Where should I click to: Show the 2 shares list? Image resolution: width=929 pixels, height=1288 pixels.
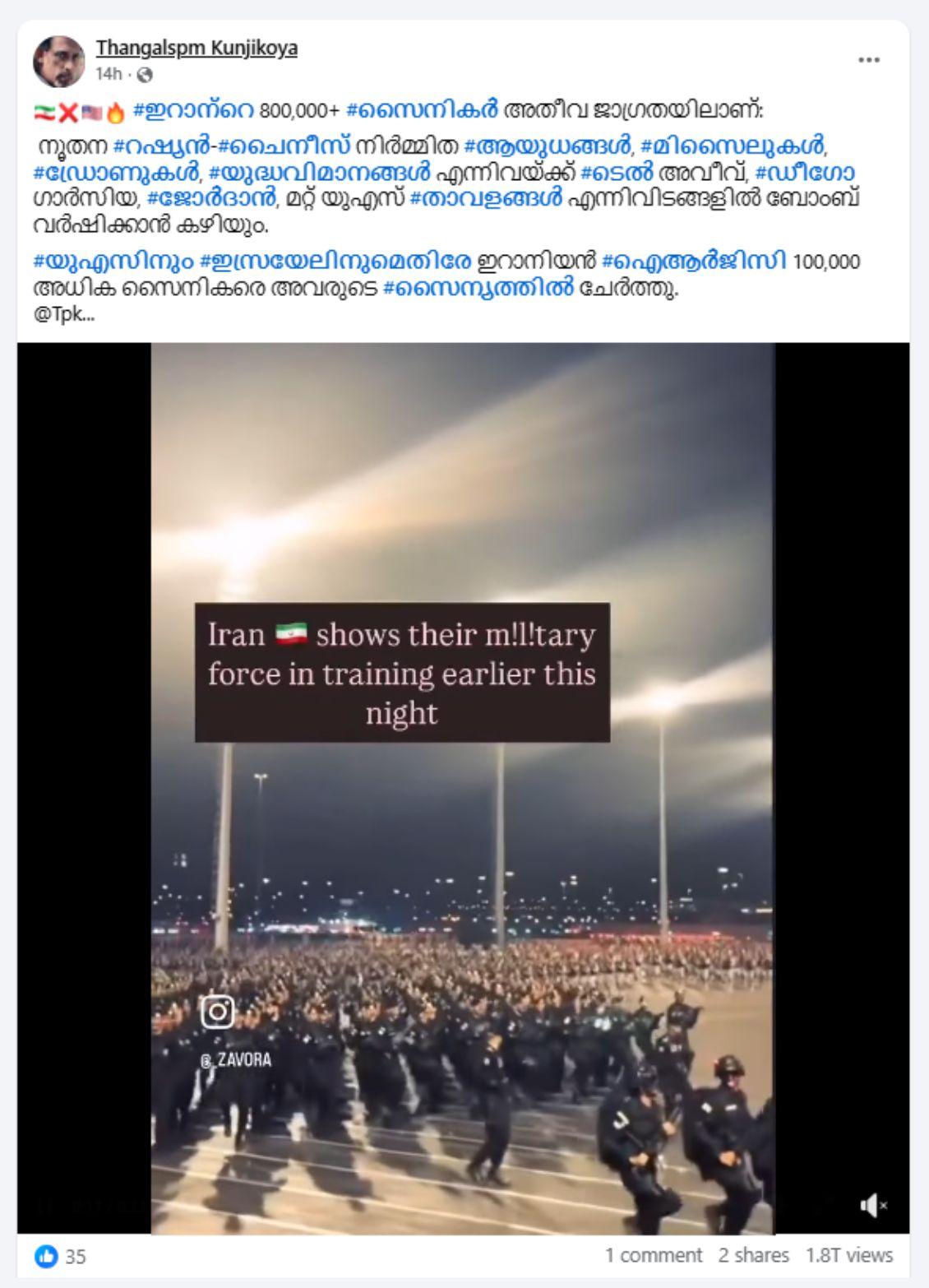[x=753, y=1256]
